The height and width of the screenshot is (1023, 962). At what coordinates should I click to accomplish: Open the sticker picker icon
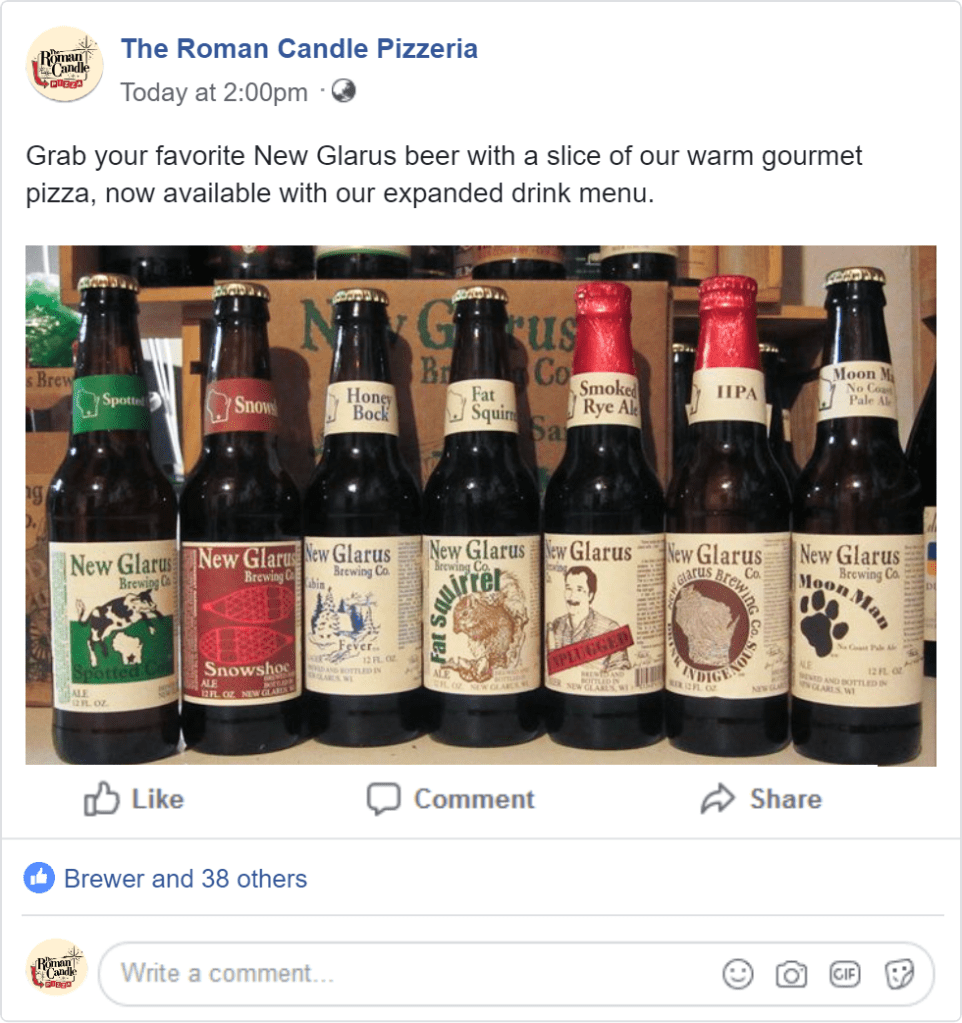coord(899,974)
